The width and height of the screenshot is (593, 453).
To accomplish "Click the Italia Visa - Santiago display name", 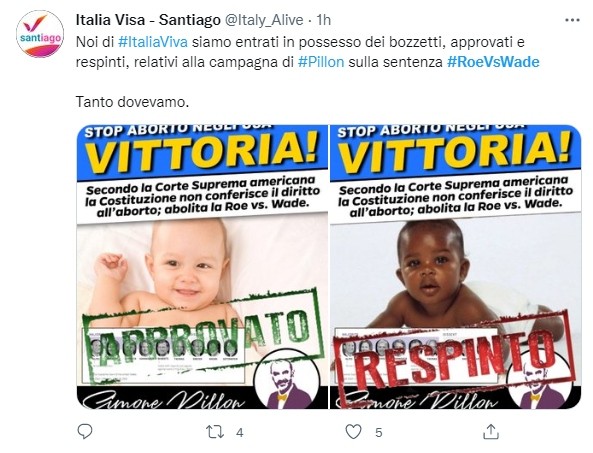I will (x=148, y=20).
